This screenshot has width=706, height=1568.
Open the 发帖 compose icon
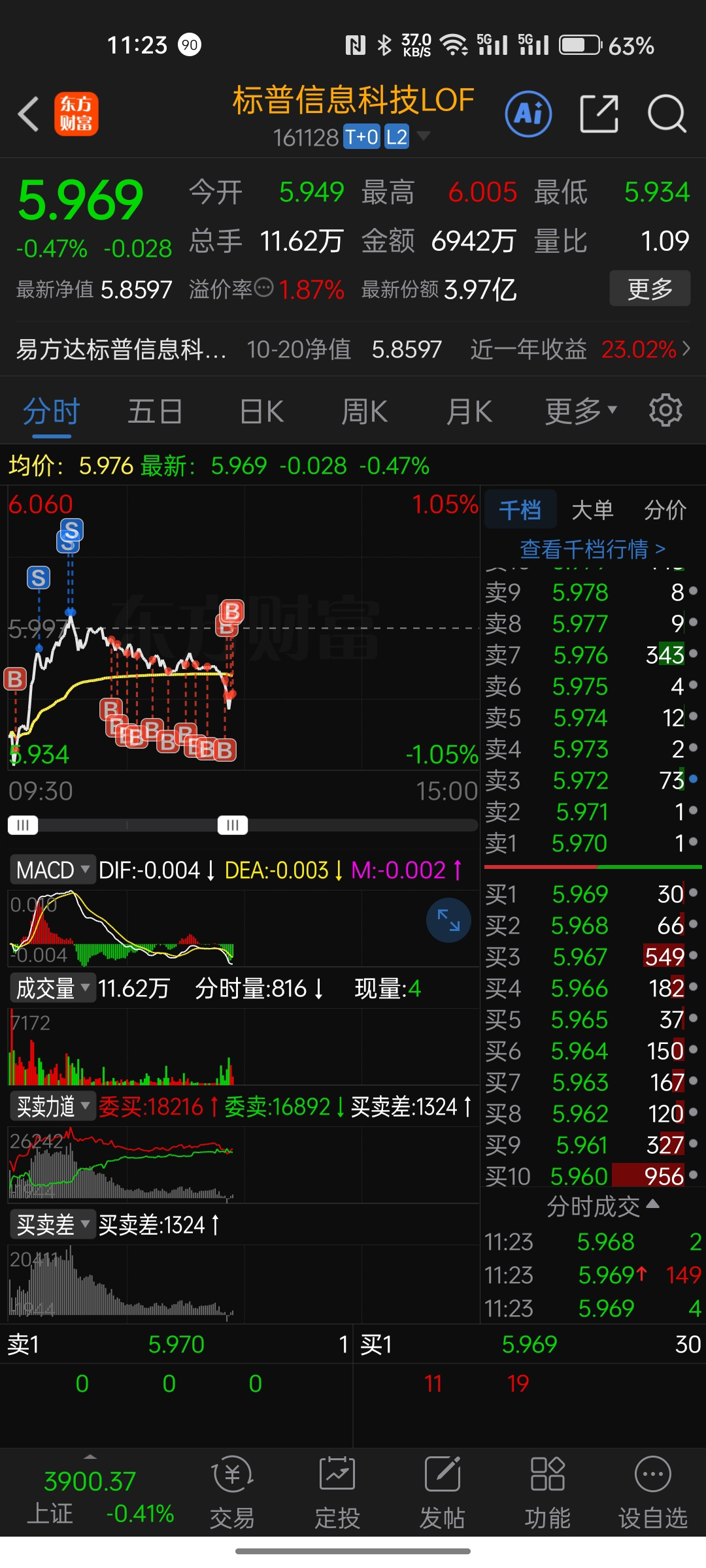coord(443,1474)
